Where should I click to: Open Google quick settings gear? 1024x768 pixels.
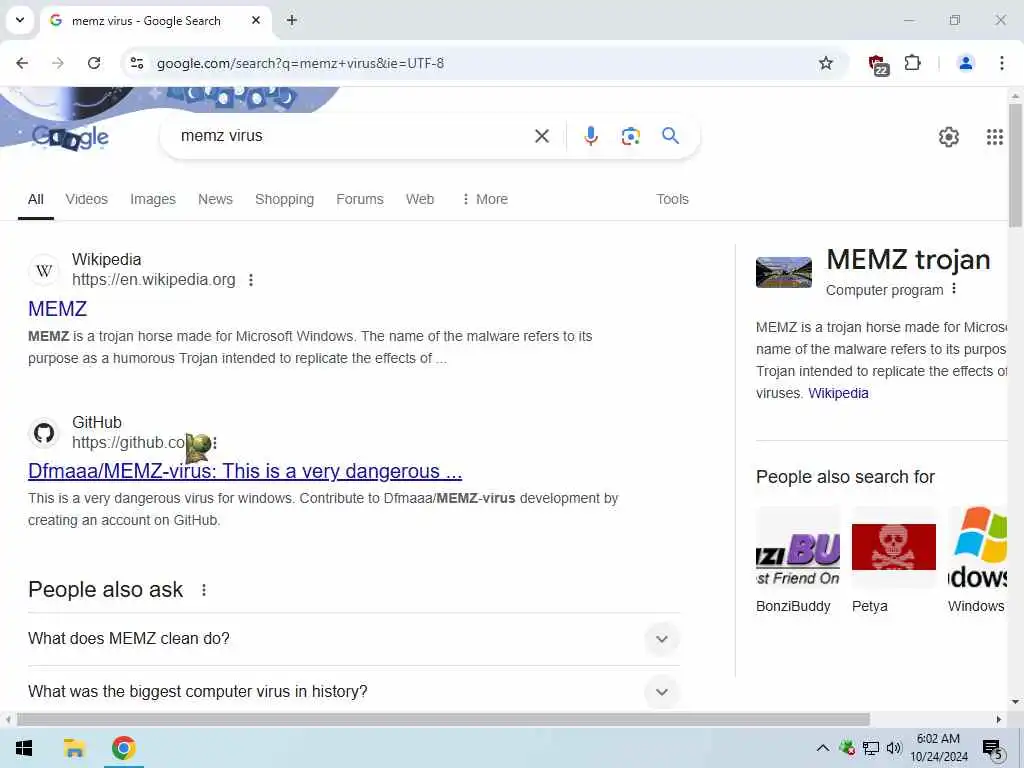(948, 137)
